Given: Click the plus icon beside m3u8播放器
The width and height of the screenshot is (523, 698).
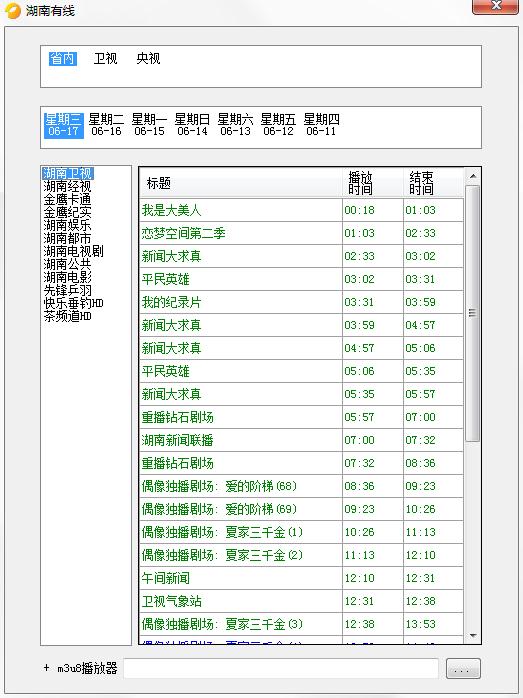Looking at the screenshot, I should 46,668.
